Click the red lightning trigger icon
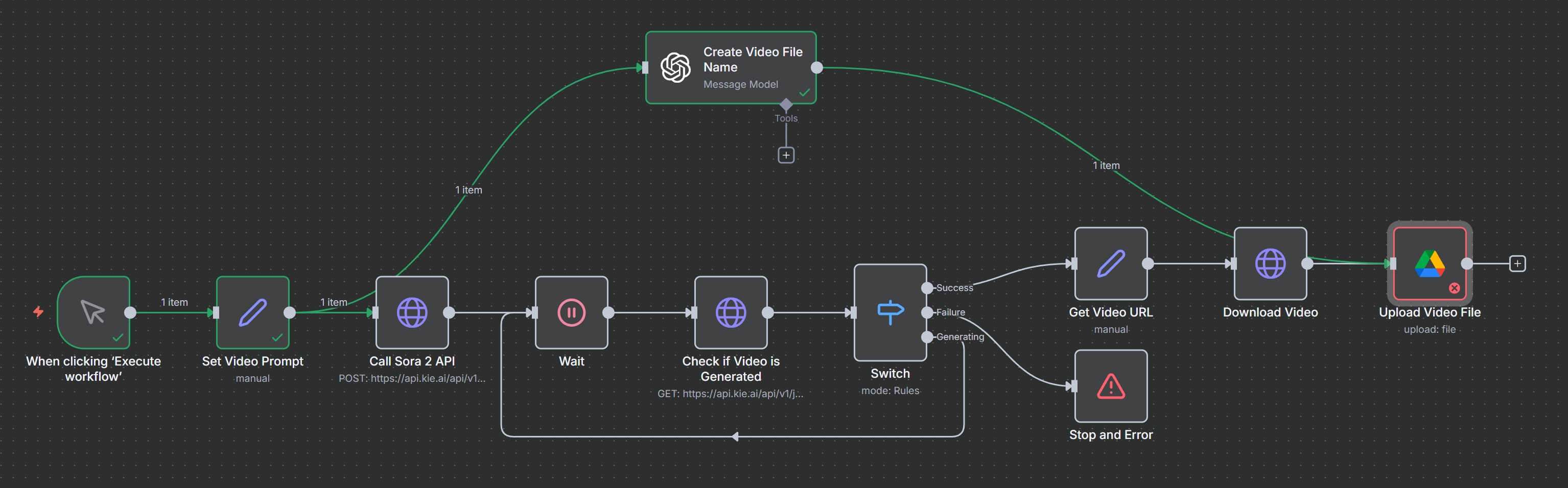This screenshot has width=1568, height=488. [x=38, y=312]
